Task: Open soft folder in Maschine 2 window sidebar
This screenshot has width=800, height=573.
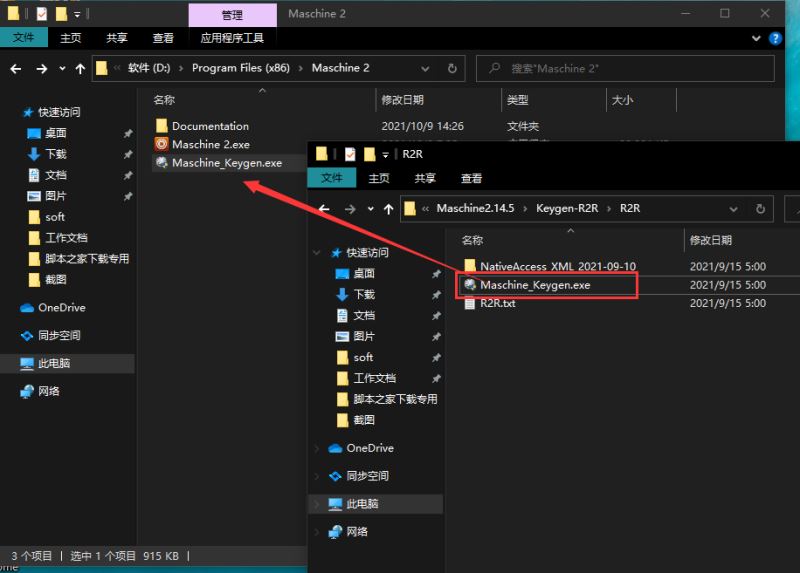Action: [x=55, y=217]
